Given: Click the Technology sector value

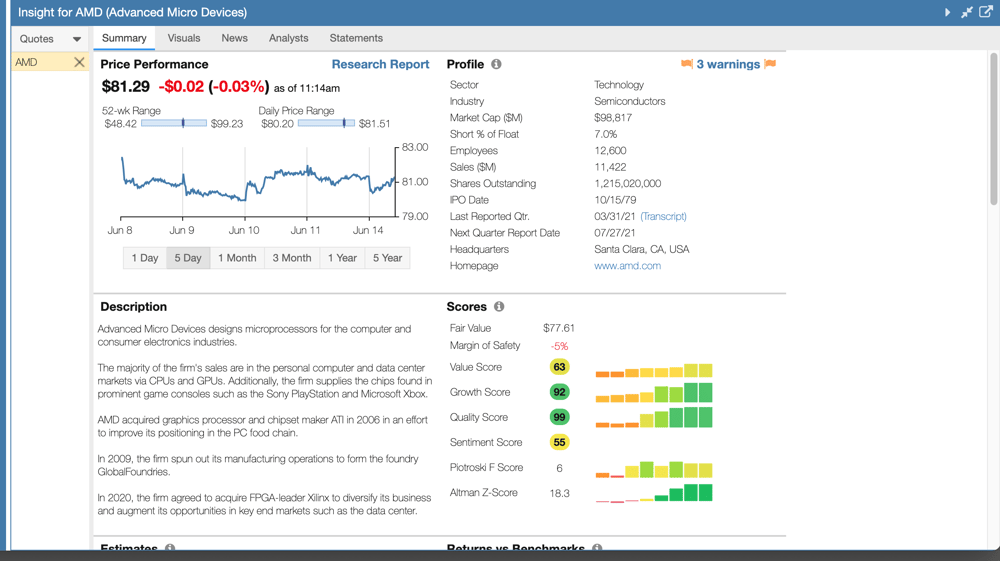Looking at the screenshot, I should coord(619,85).
